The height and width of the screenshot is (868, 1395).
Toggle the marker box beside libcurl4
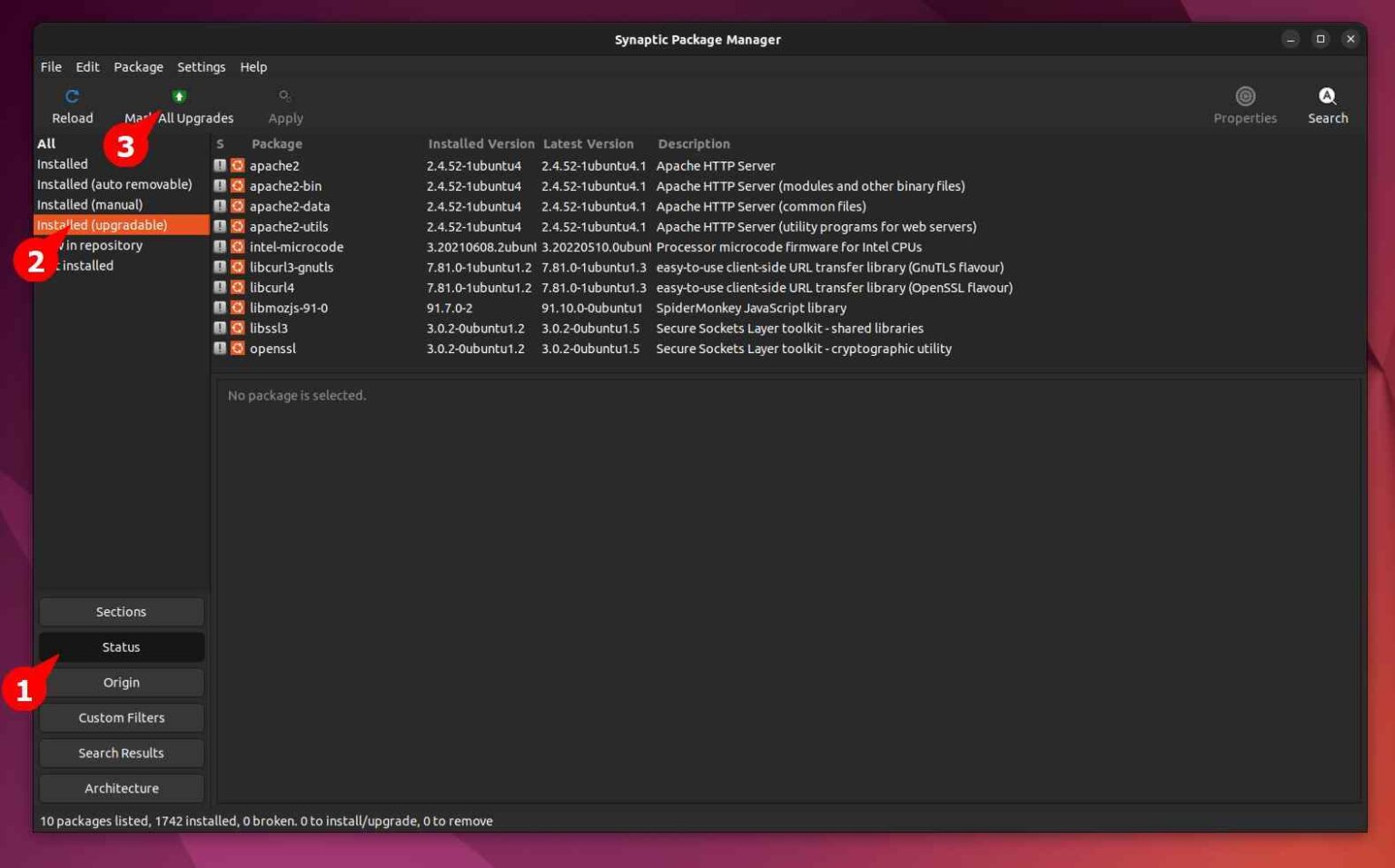tap(221, 288)
